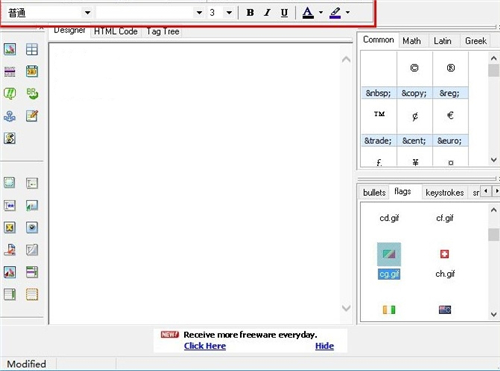Image resolution: width=500 pixels, height=371 pixels.
Task: Insert the euro € symbol
Action: tap(450, 116)
